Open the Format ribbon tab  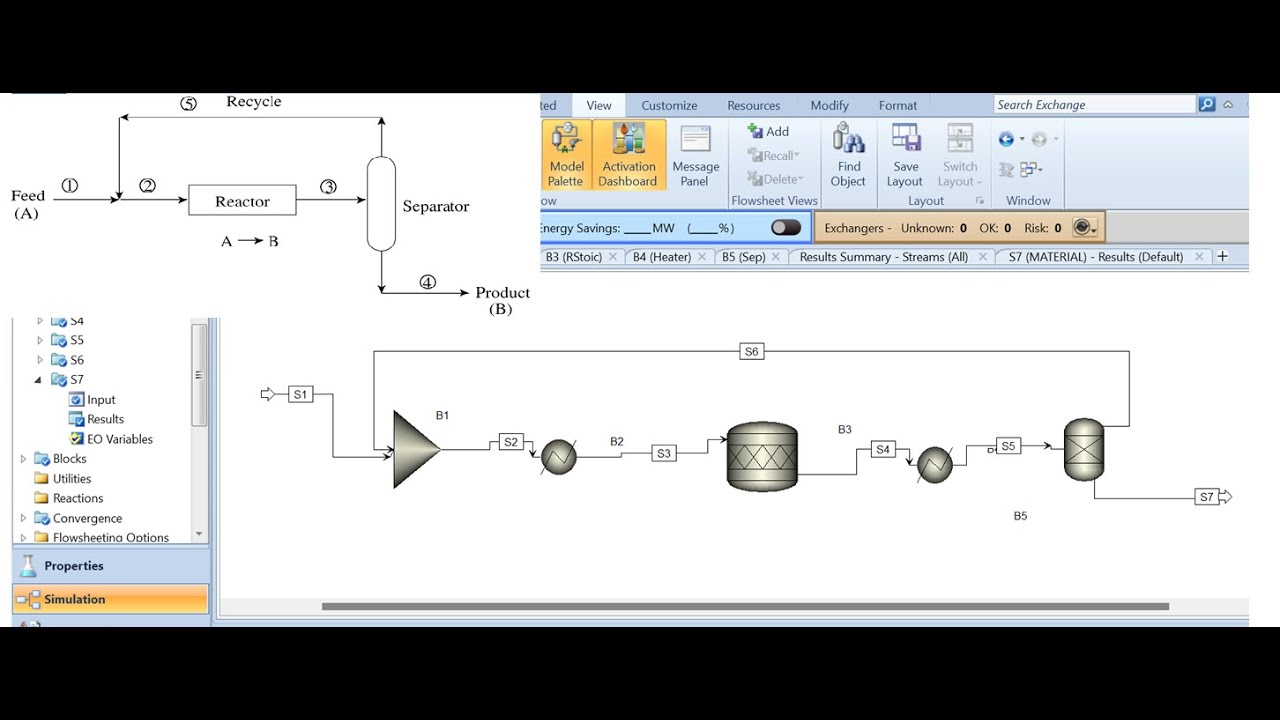click(898, 105)
